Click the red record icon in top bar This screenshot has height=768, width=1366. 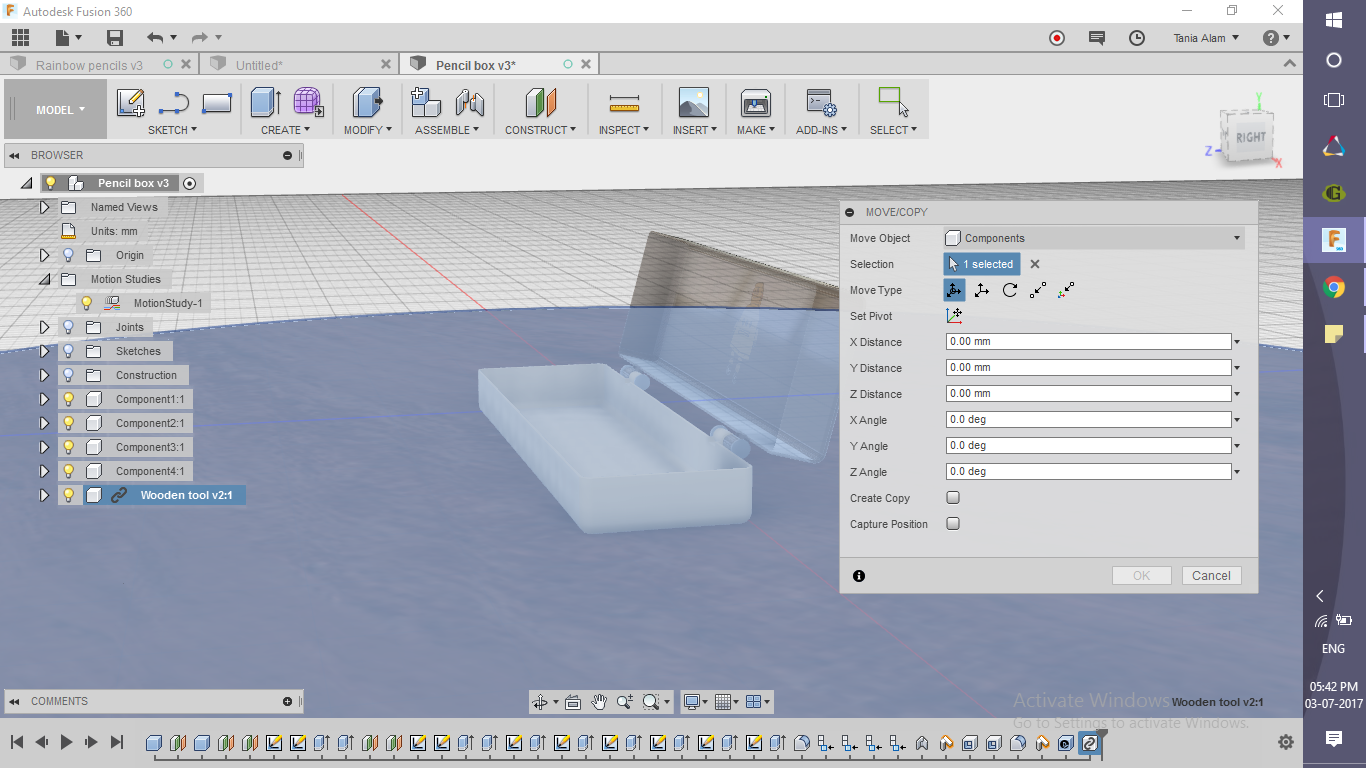click(1057, 38)
